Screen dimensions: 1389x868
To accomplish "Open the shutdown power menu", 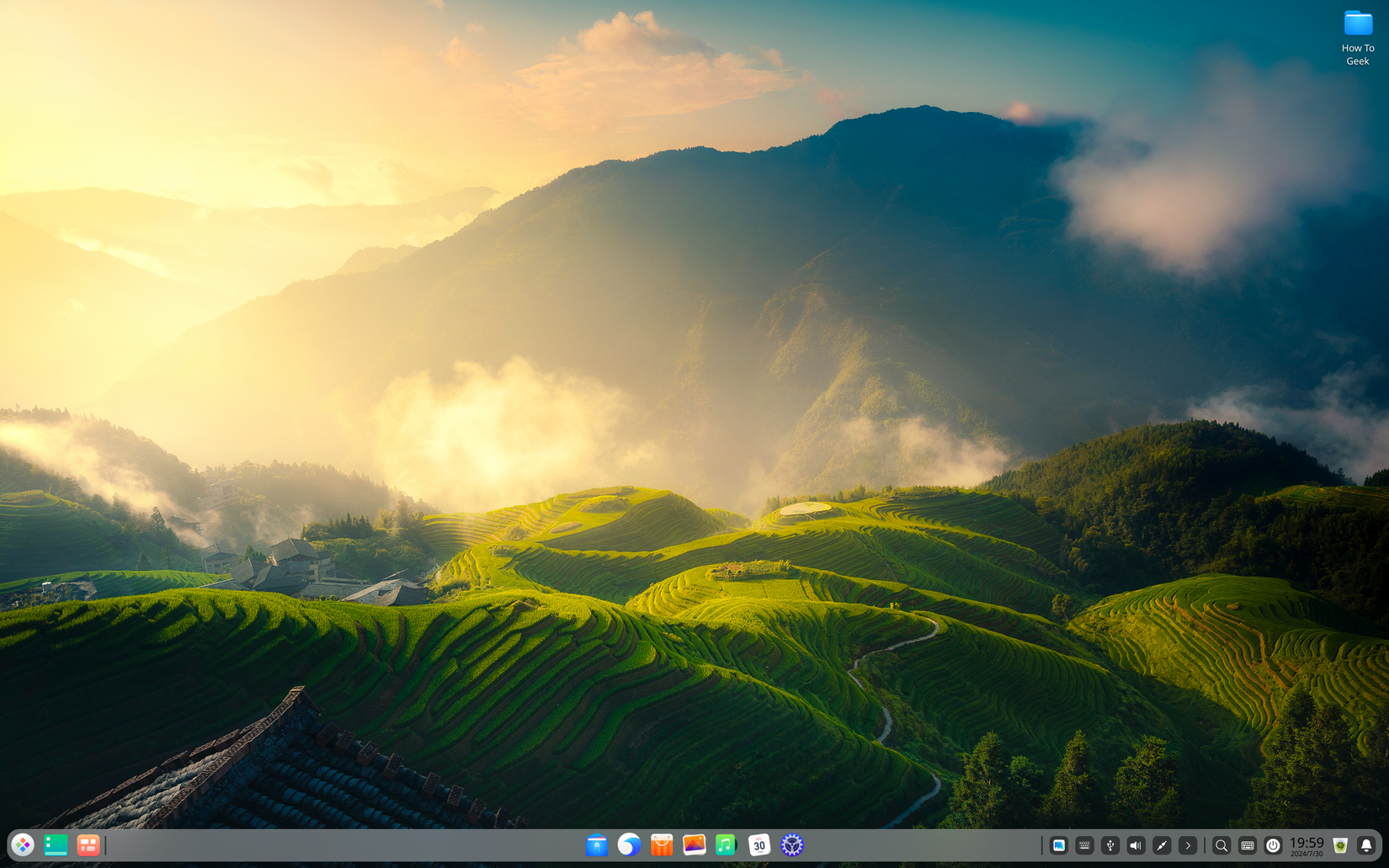I will pyautogui.click(x=1275, y=845).
